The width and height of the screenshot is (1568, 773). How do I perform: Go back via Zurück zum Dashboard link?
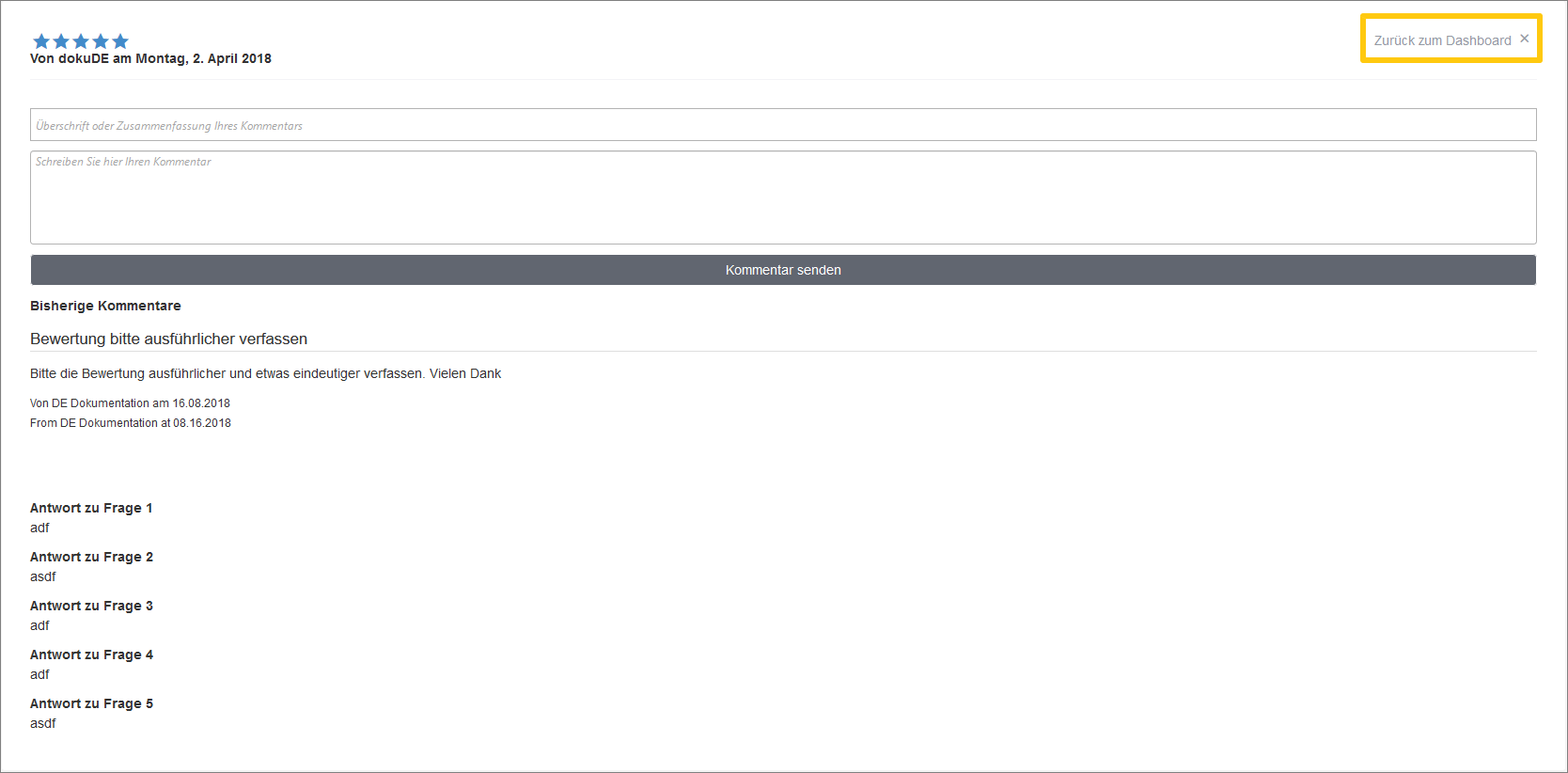pos(1443,40)
